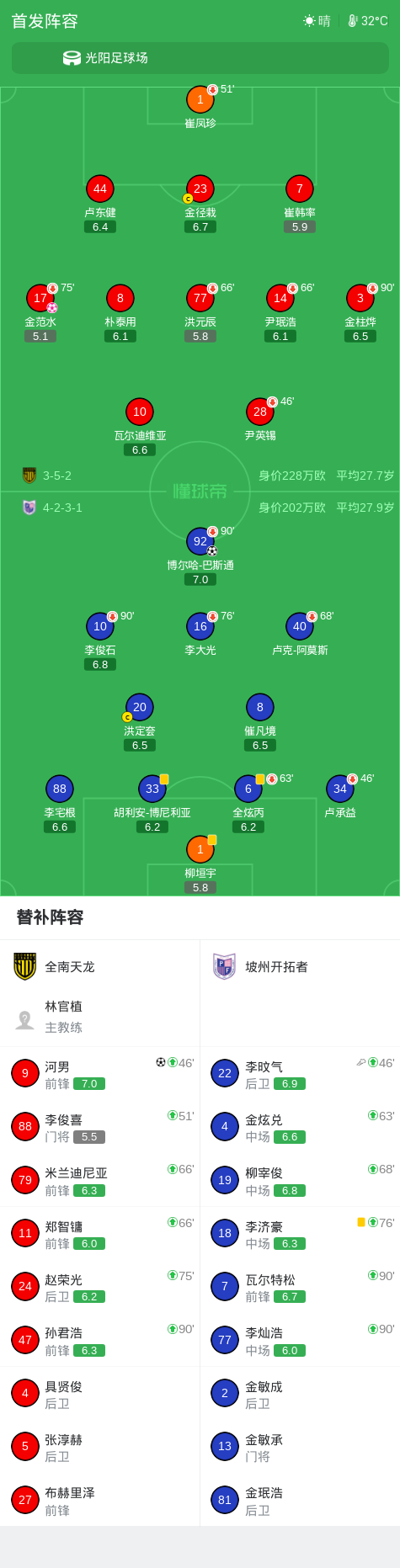Tap the sunny 晴 weather icon
The width and height of the screenshot is (400, 1568).
(x=309, y=21)
